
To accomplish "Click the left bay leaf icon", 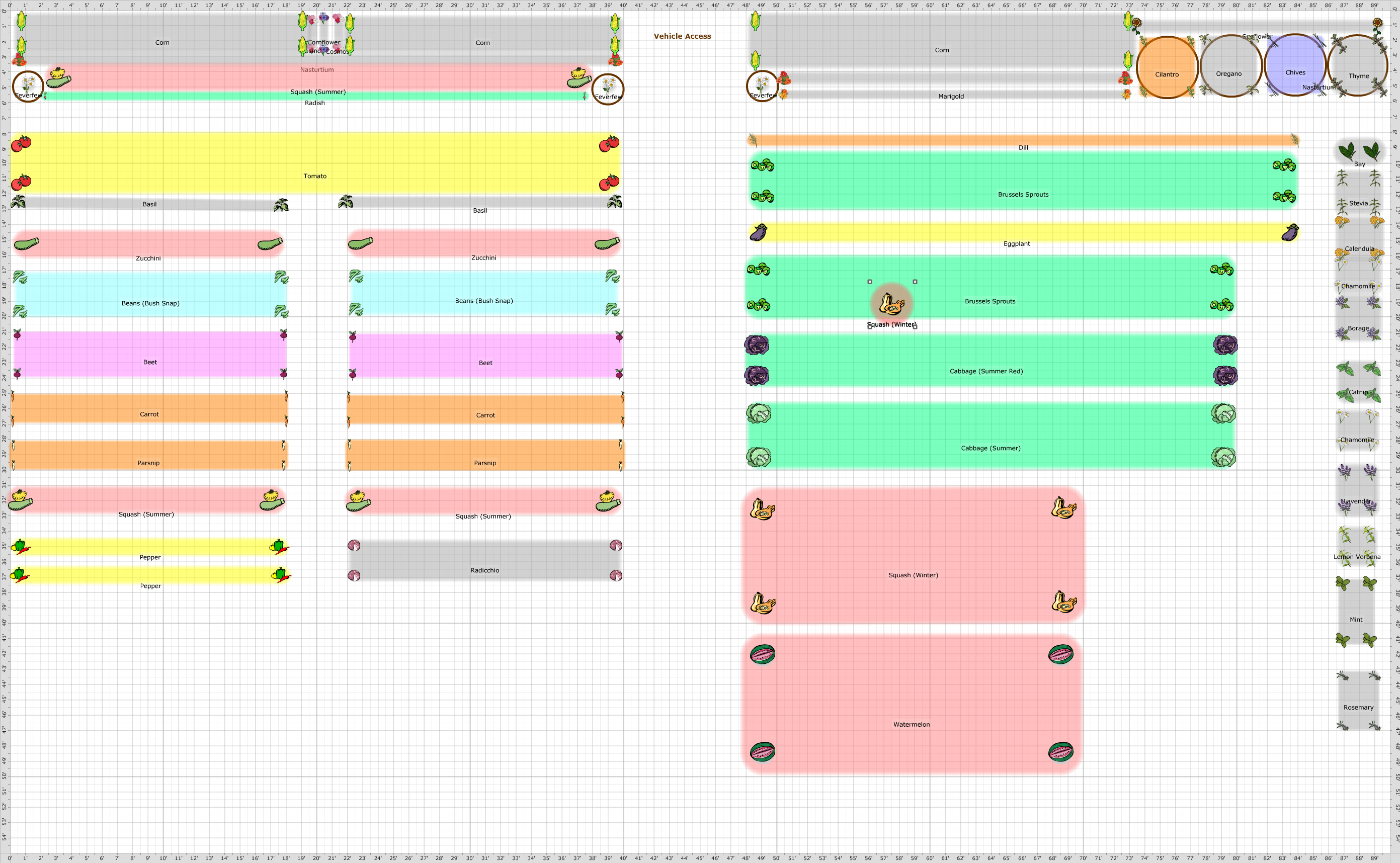I will click(1347, 151).
